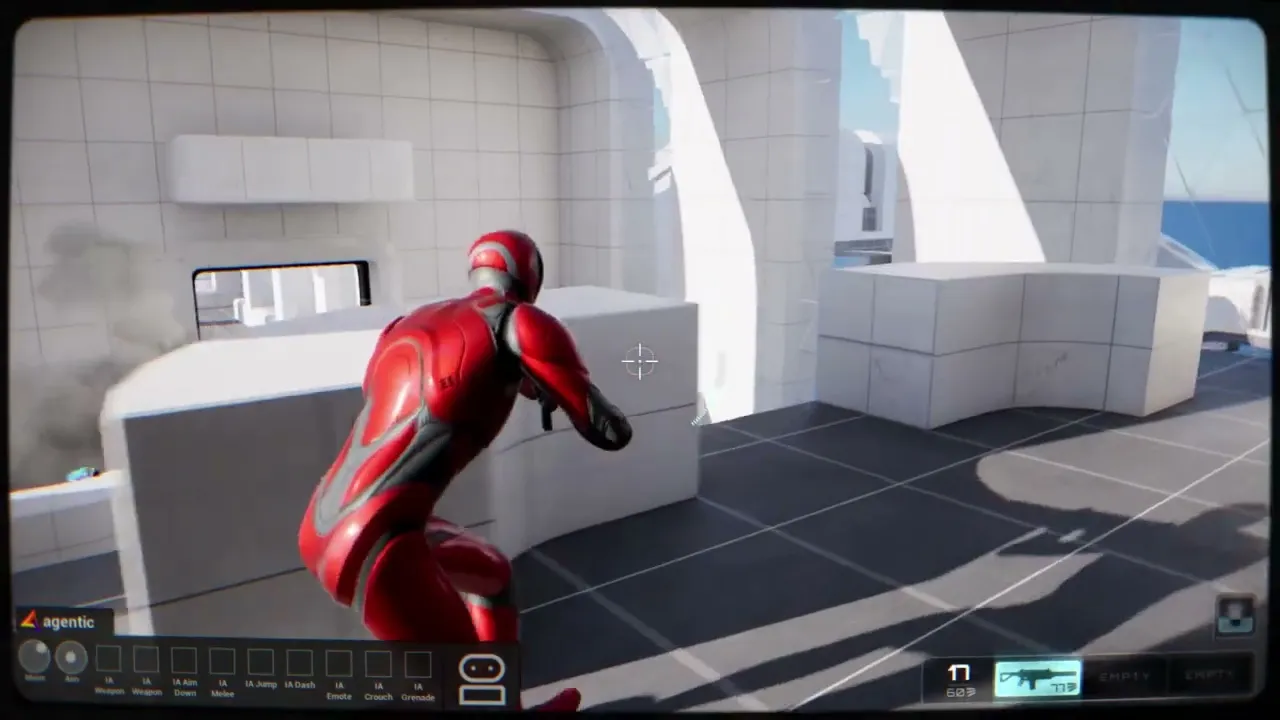Click the IA Crouch input box

(x=378, y=665)
